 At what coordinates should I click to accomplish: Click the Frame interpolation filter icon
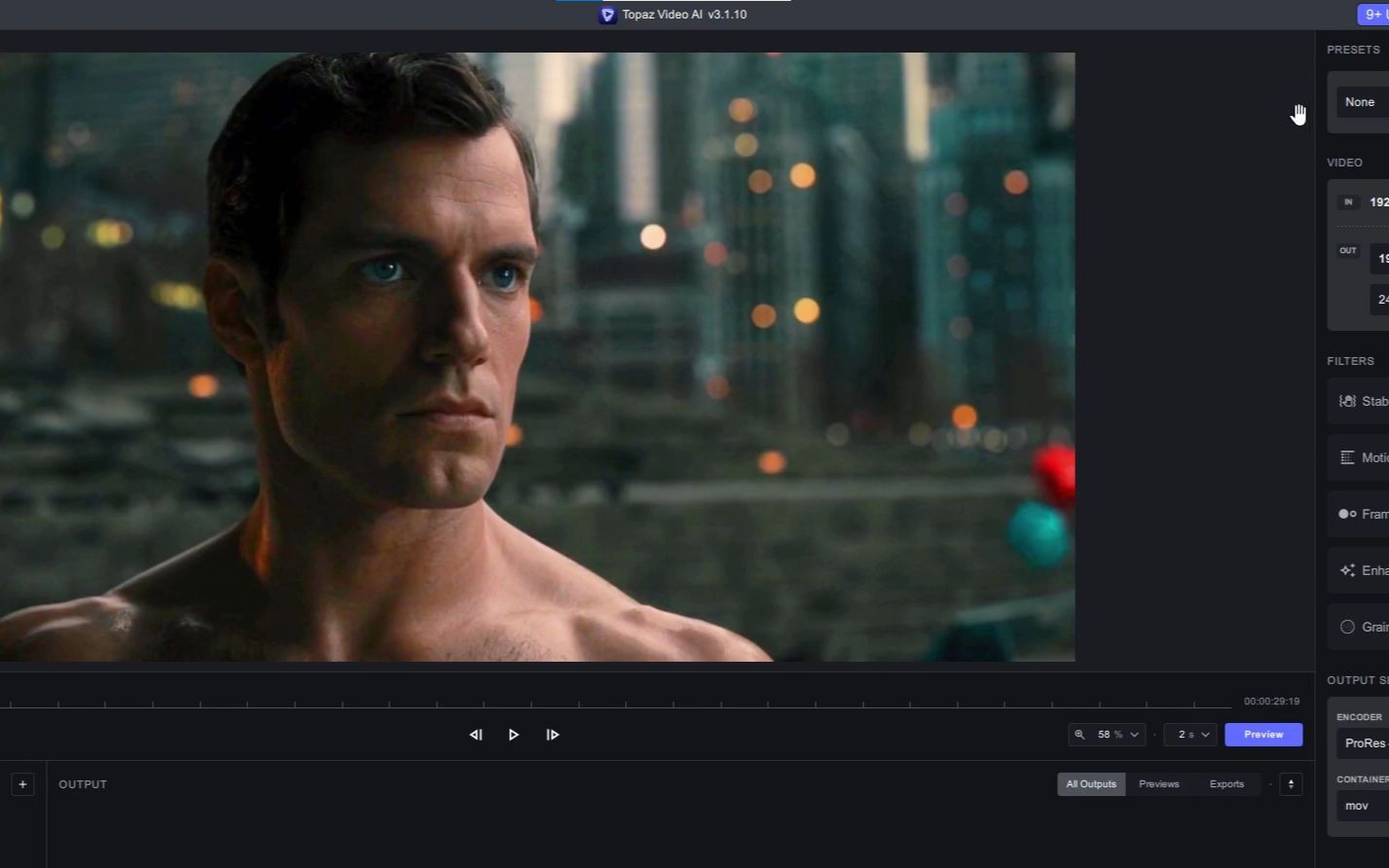[x=1347, y=514]
